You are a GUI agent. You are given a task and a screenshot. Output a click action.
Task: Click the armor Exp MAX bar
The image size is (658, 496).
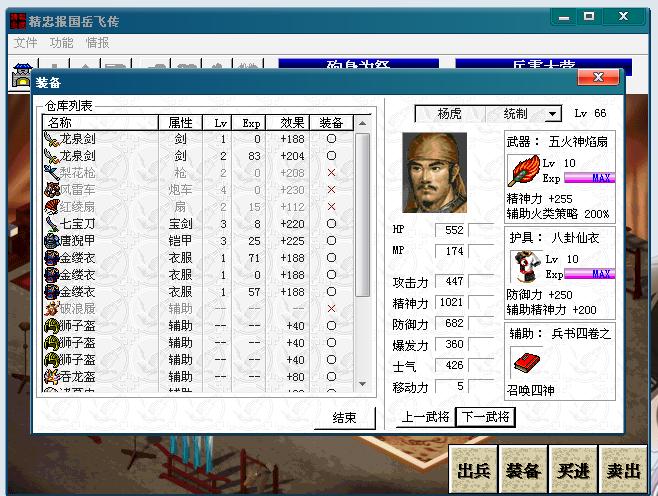click(590, 274)
